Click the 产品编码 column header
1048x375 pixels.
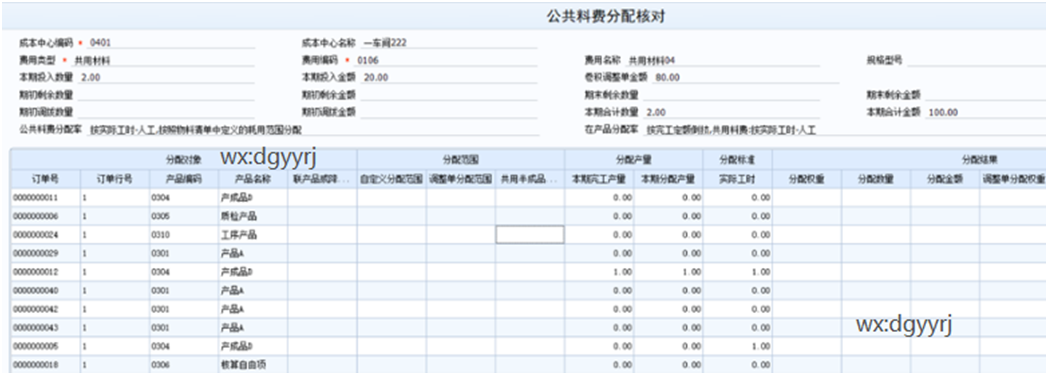(x=184, y=179)
